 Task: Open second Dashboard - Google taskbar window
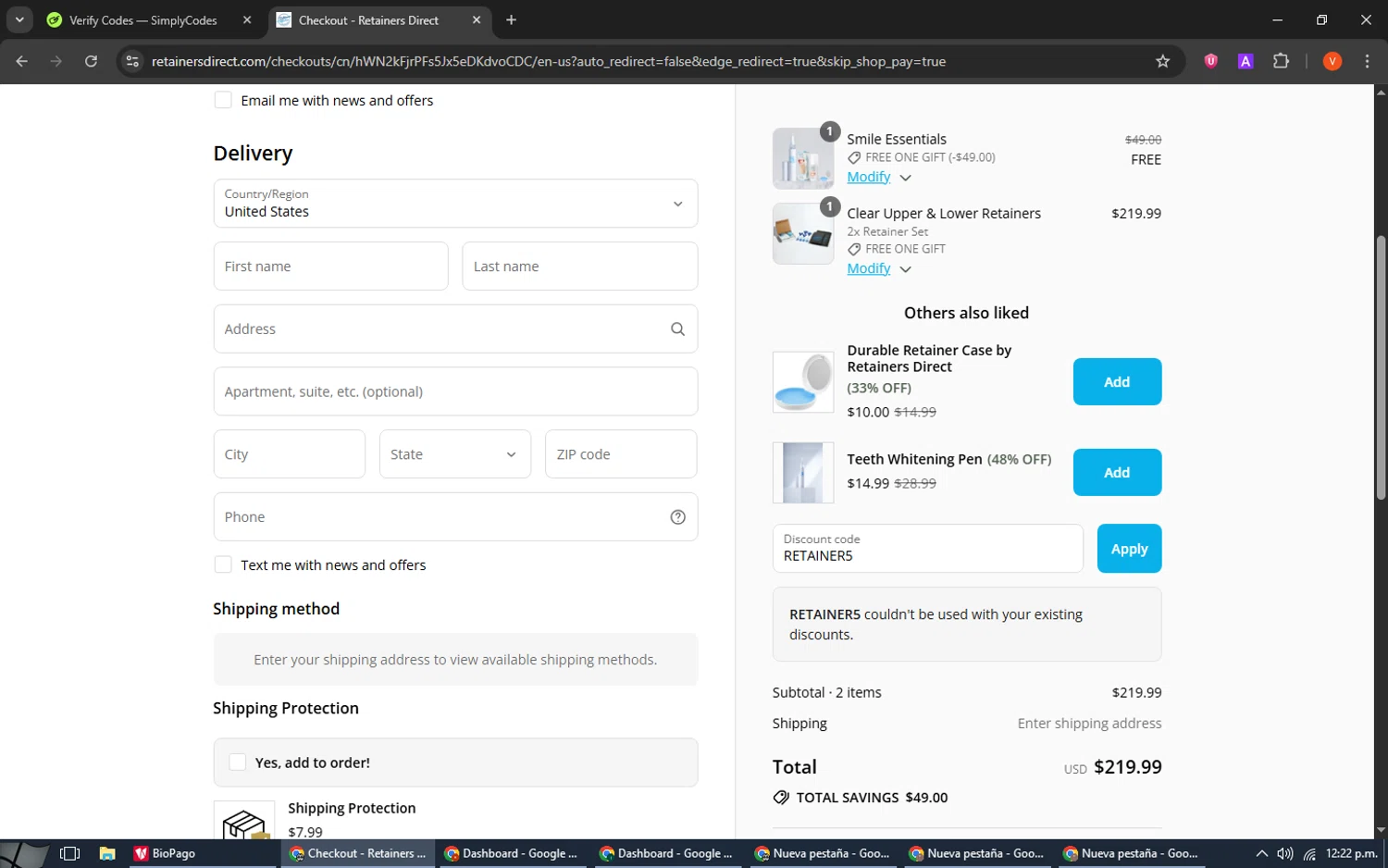666,853
